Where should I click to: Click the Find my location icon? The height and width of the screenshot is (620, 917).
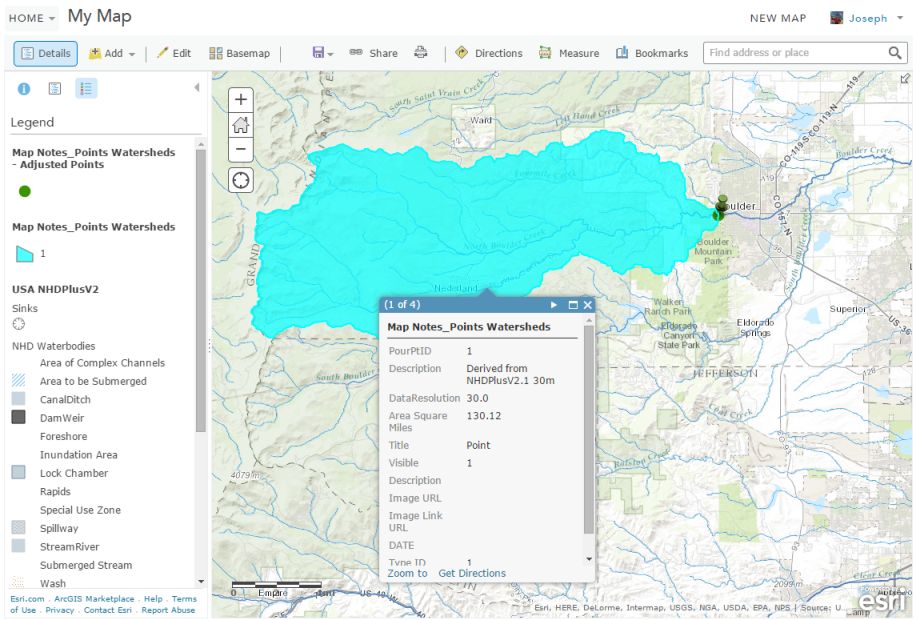[241, 180]
